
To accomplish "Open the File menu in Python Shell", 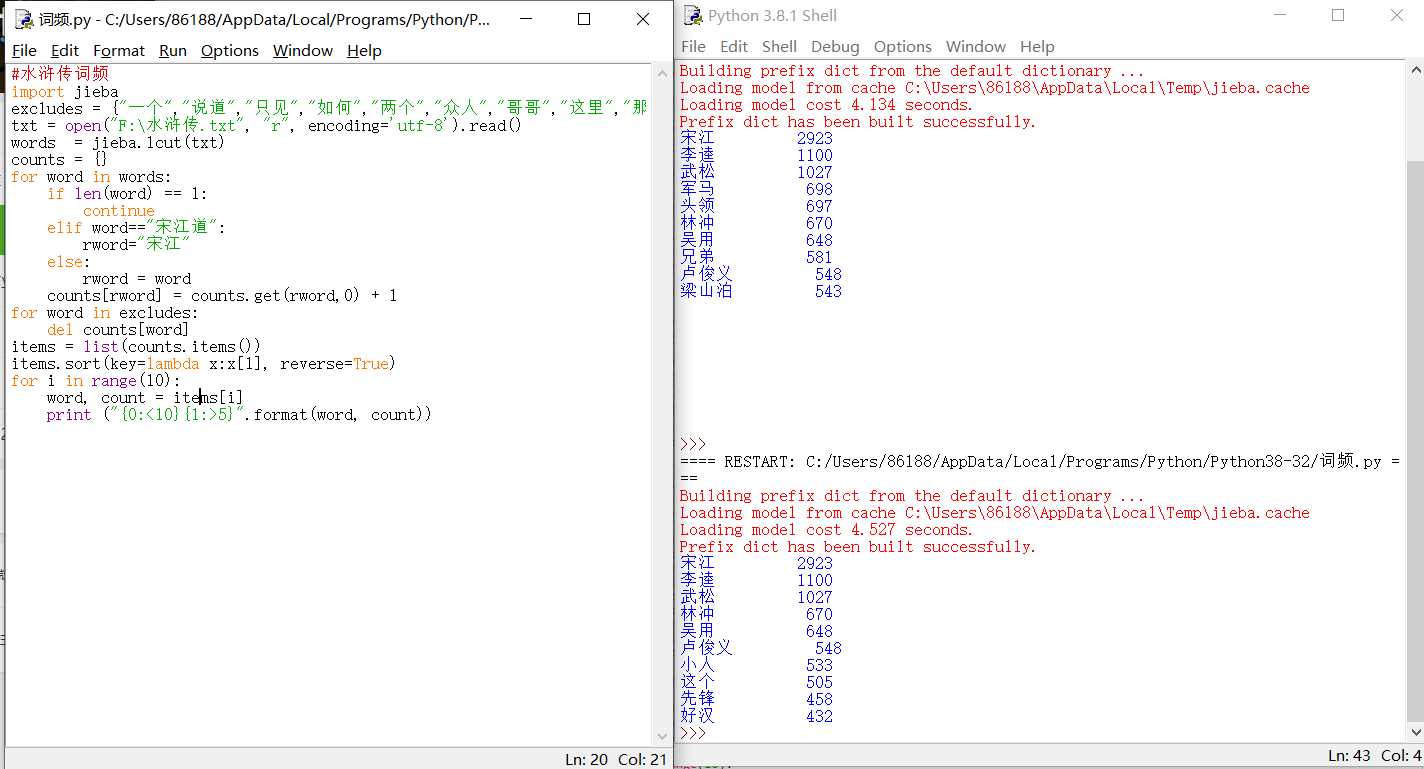I will tap(693, 46).
